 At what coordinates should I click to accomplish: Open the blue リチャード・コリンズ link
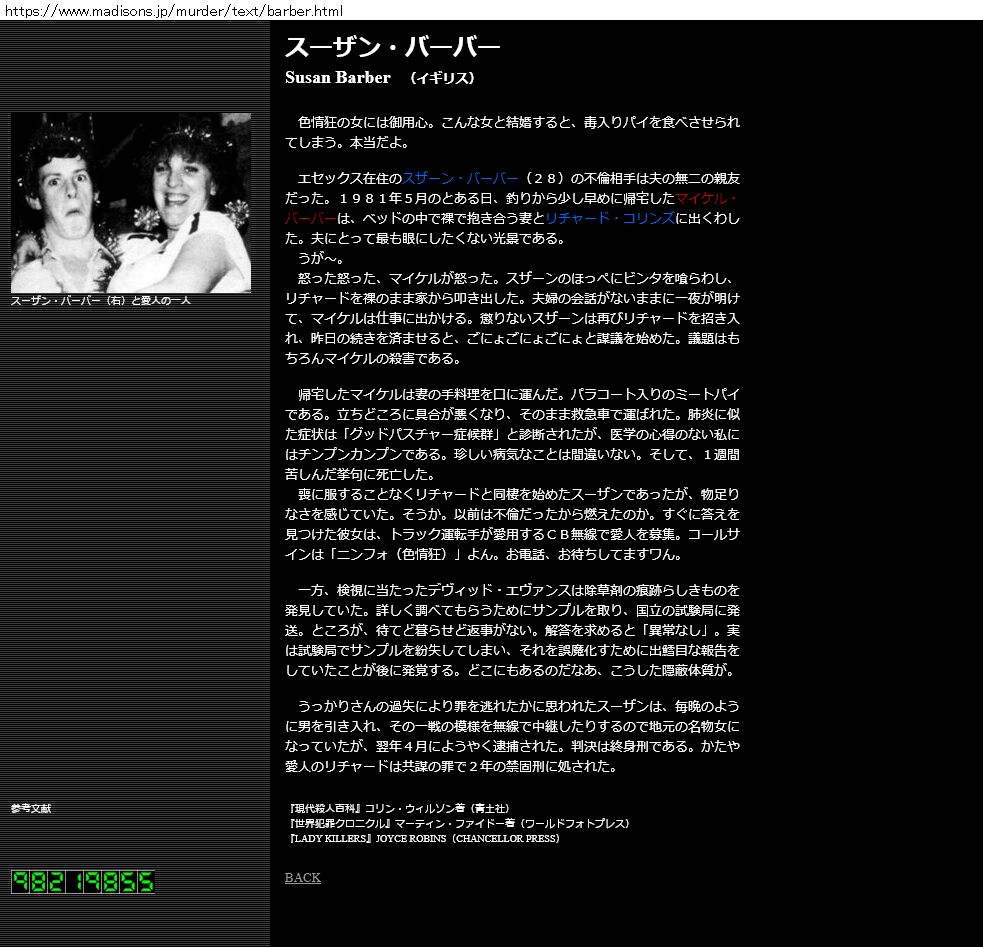pyautogui.click(x=609, y=218)
